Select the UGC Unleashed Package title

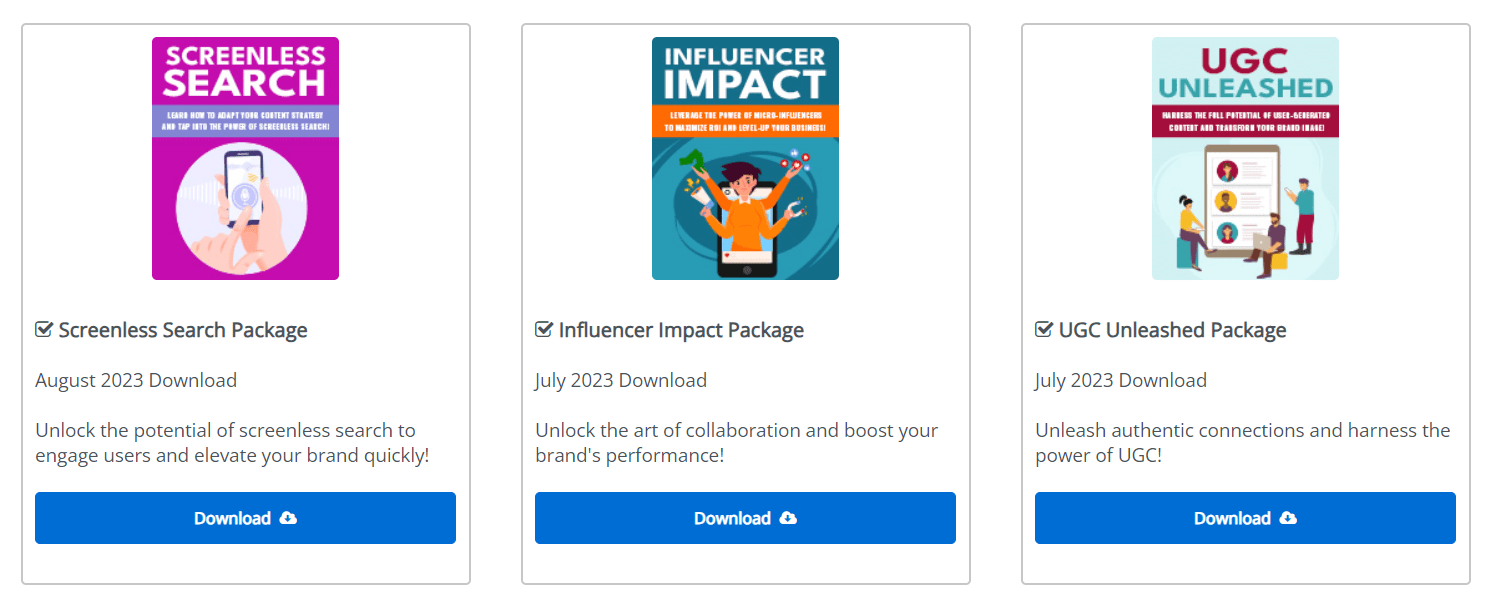click(1172, 330)
